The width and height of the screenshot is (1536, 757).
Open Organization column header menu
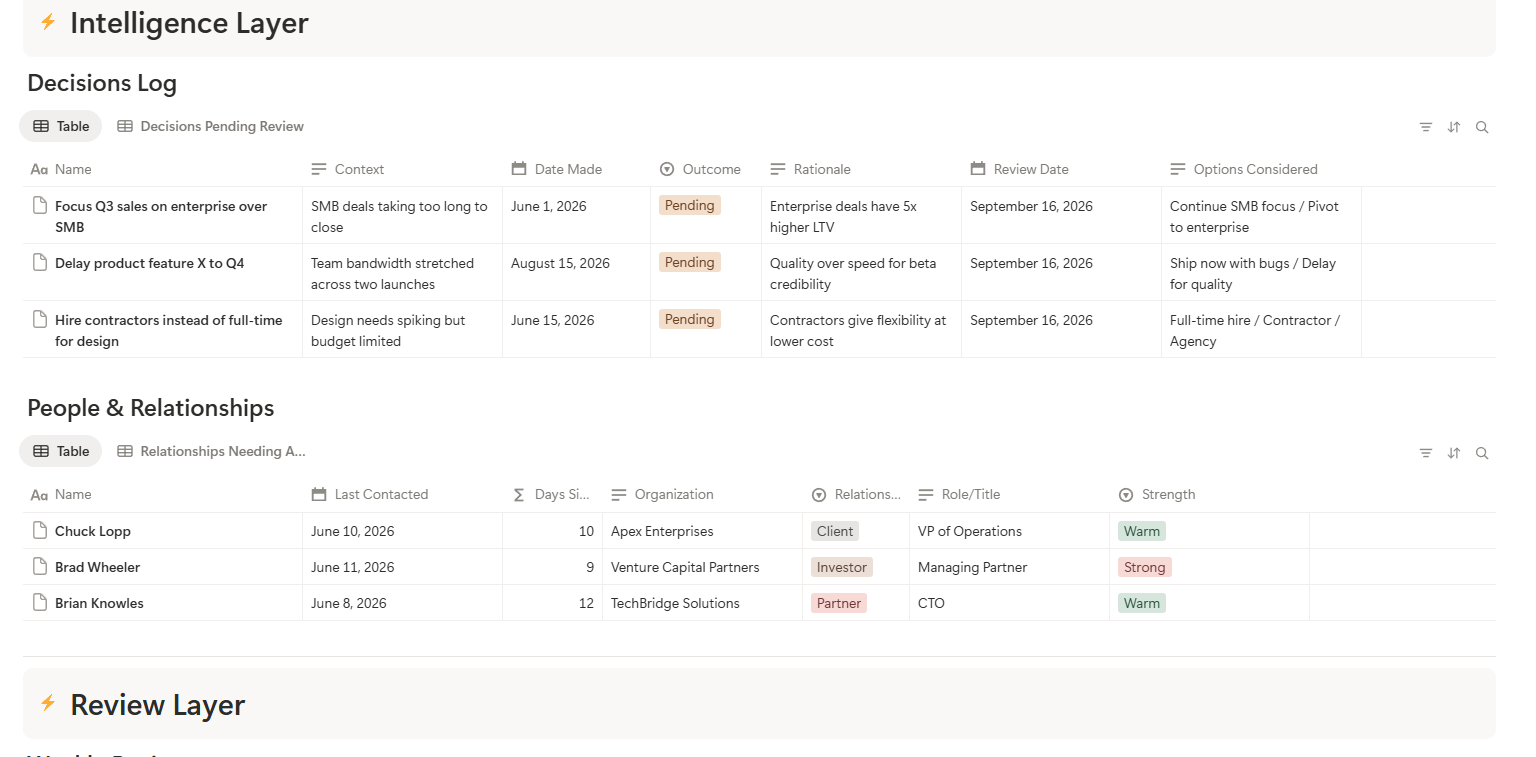[702, 494]
